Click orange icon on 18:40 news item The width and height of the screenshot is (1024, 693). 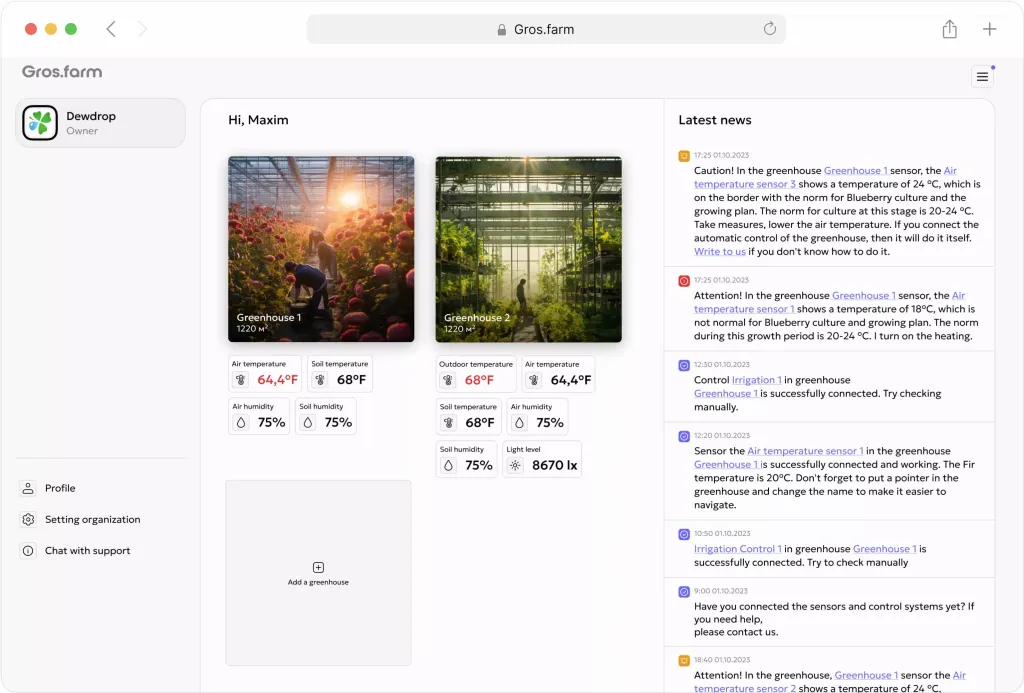tap(684, 661)
